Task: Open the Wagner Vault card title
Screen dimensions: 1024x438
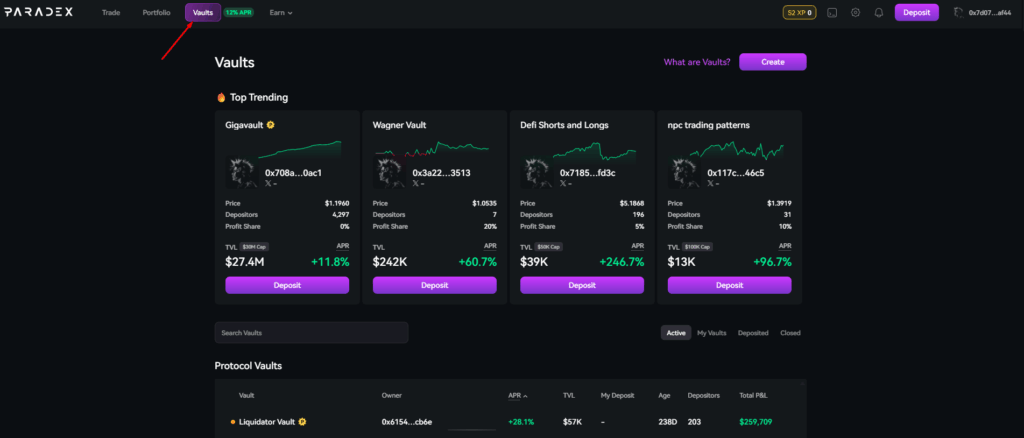Action: 400,125
